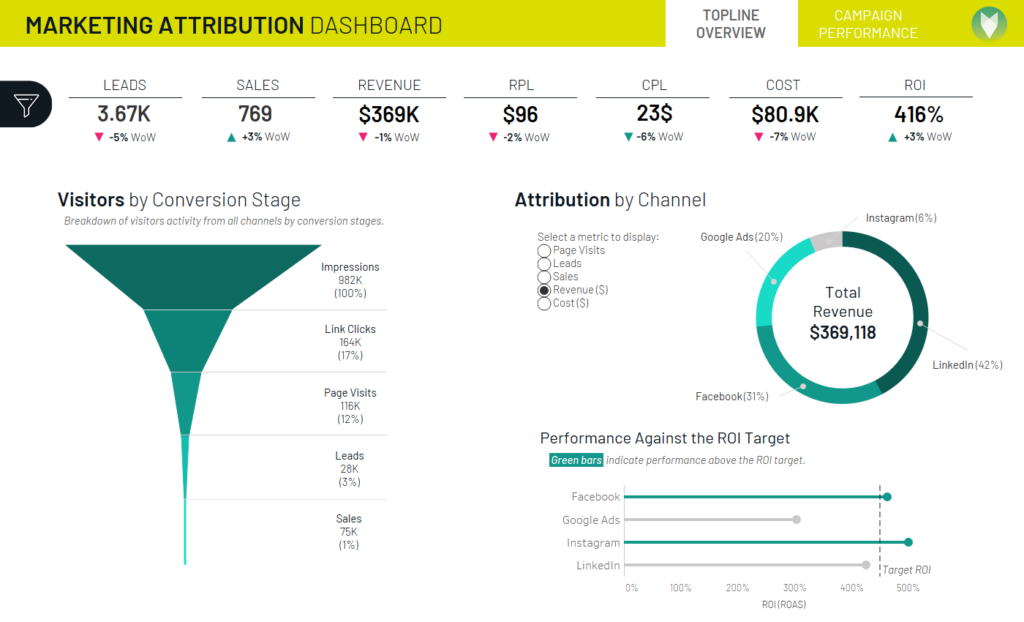Image resolution: width=1024 pixels, height=622 pixels.
Task: Open the Topline Overview tab
Action: pos(731,24)
